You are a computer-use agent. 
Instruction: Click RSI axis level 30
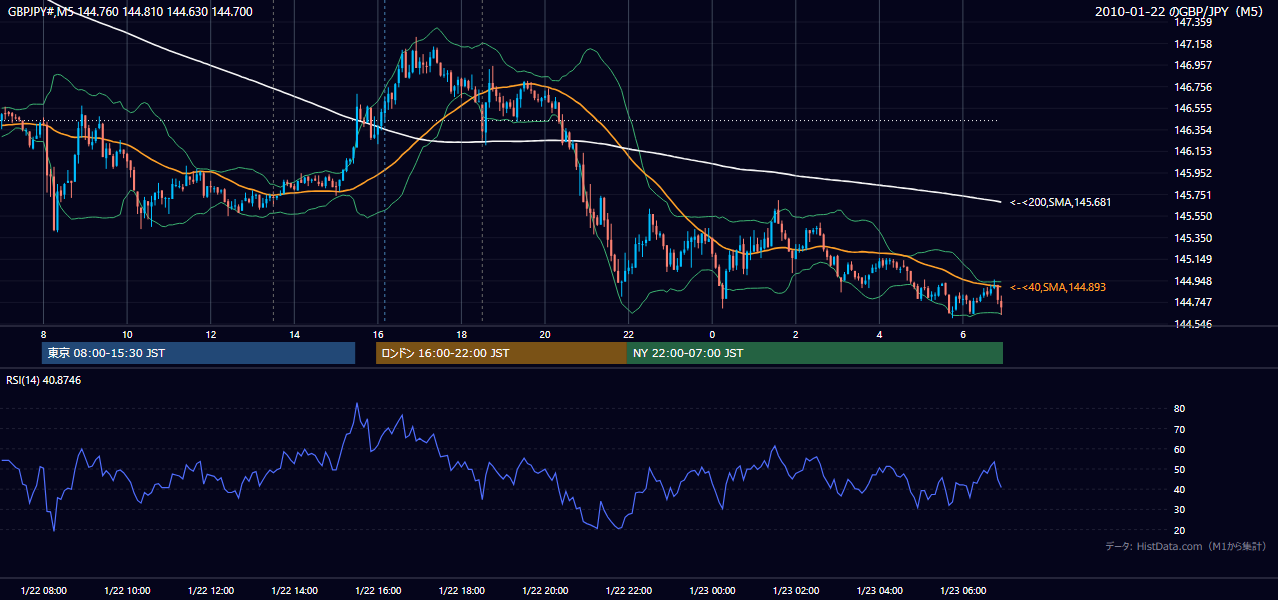click(x=1179, y=510)
